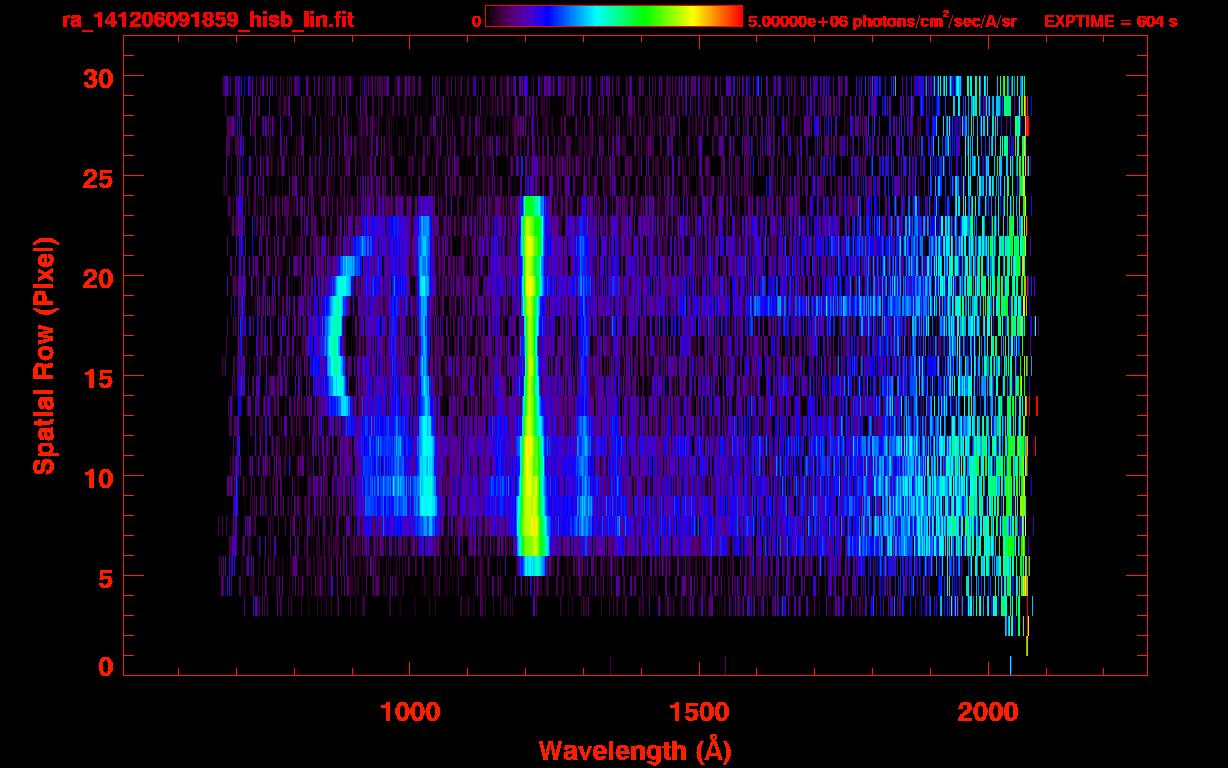
Task: Click the color bar minimum value 0
Action: [477, 21]
